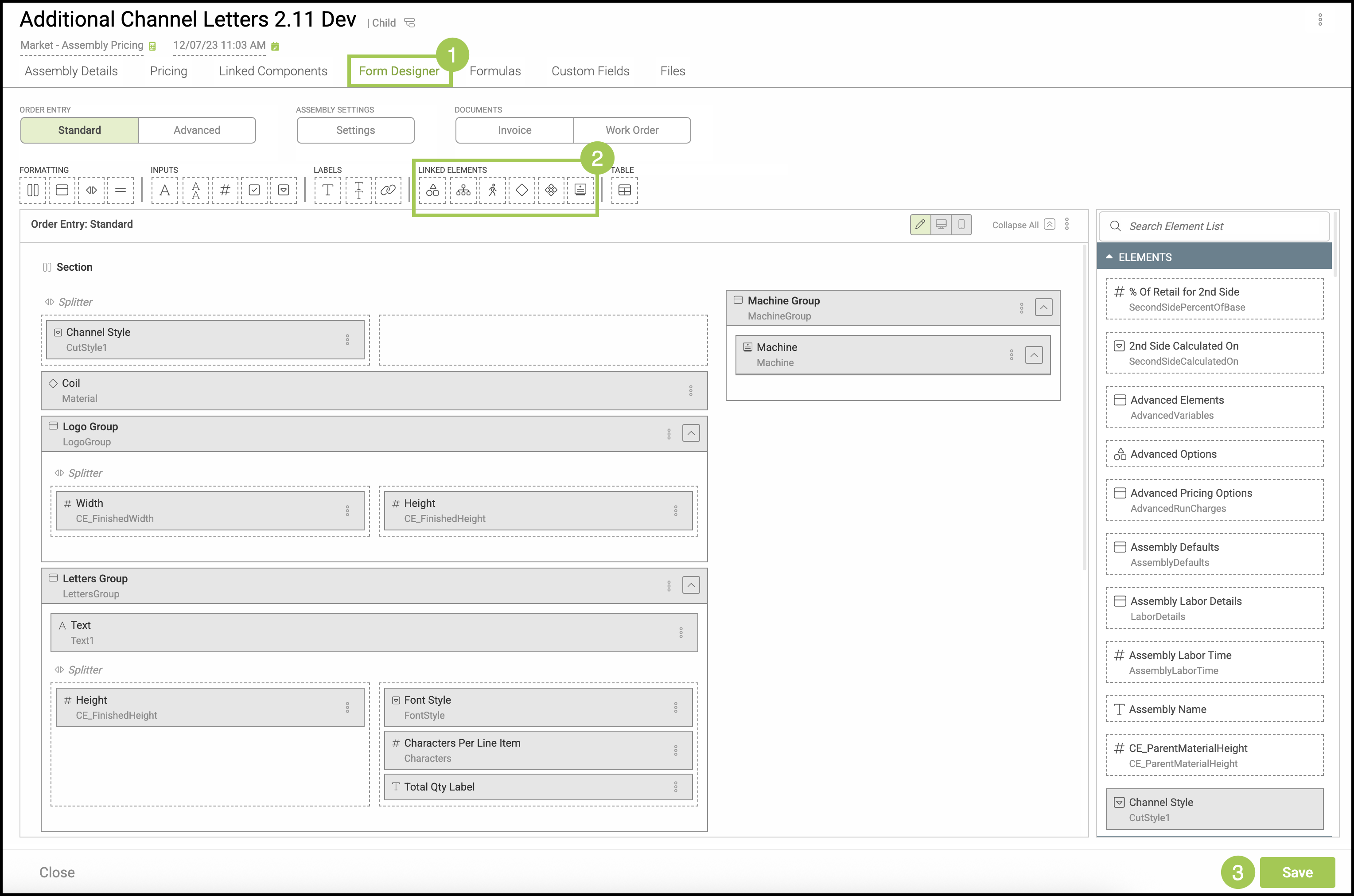Click the material (diamond) linked element icon
1354x896 pixels.
(521, 190)
